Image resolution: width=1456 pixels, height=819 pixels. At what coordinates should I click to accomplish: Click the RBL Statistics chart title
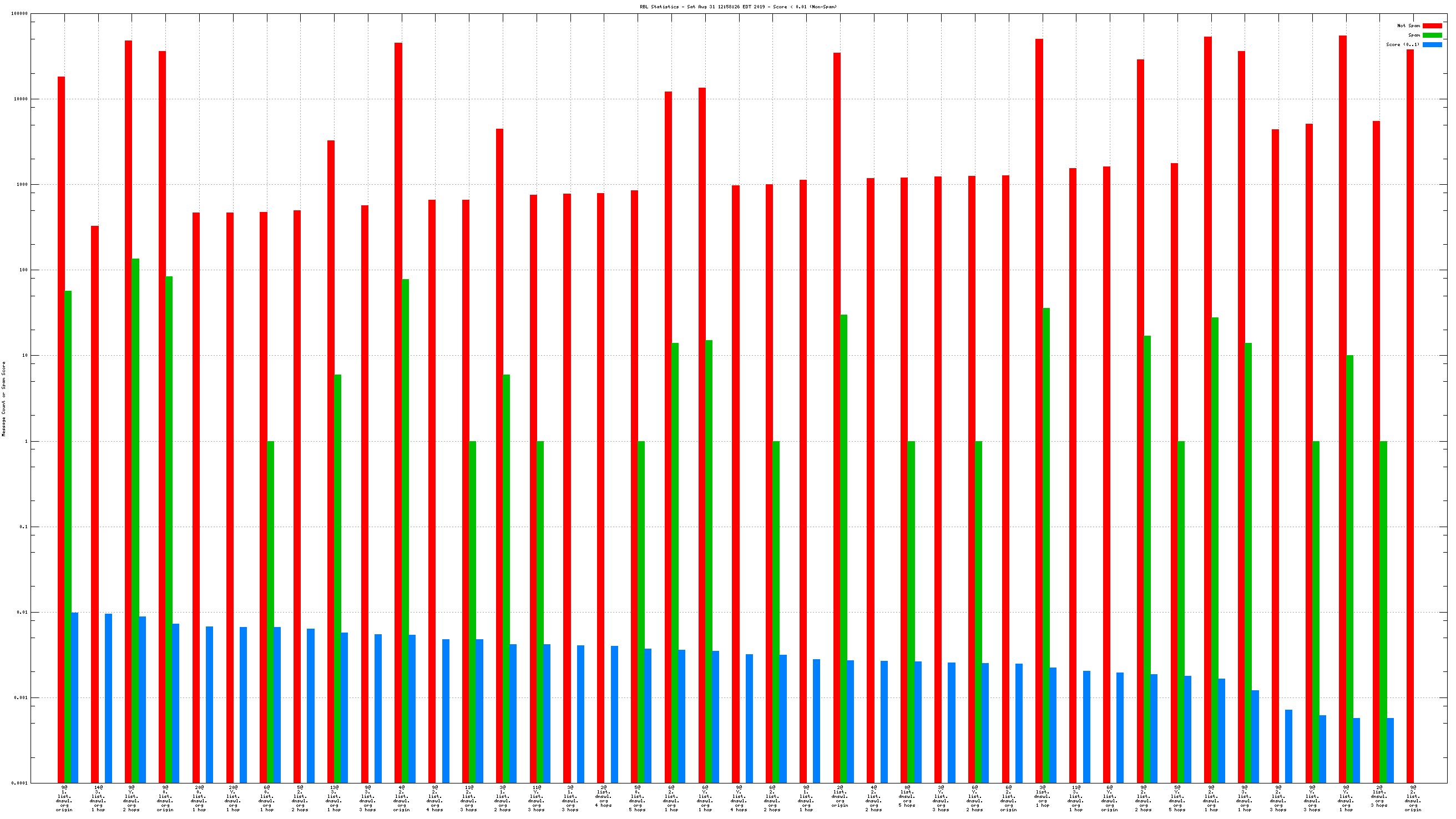tap(737, 7)
